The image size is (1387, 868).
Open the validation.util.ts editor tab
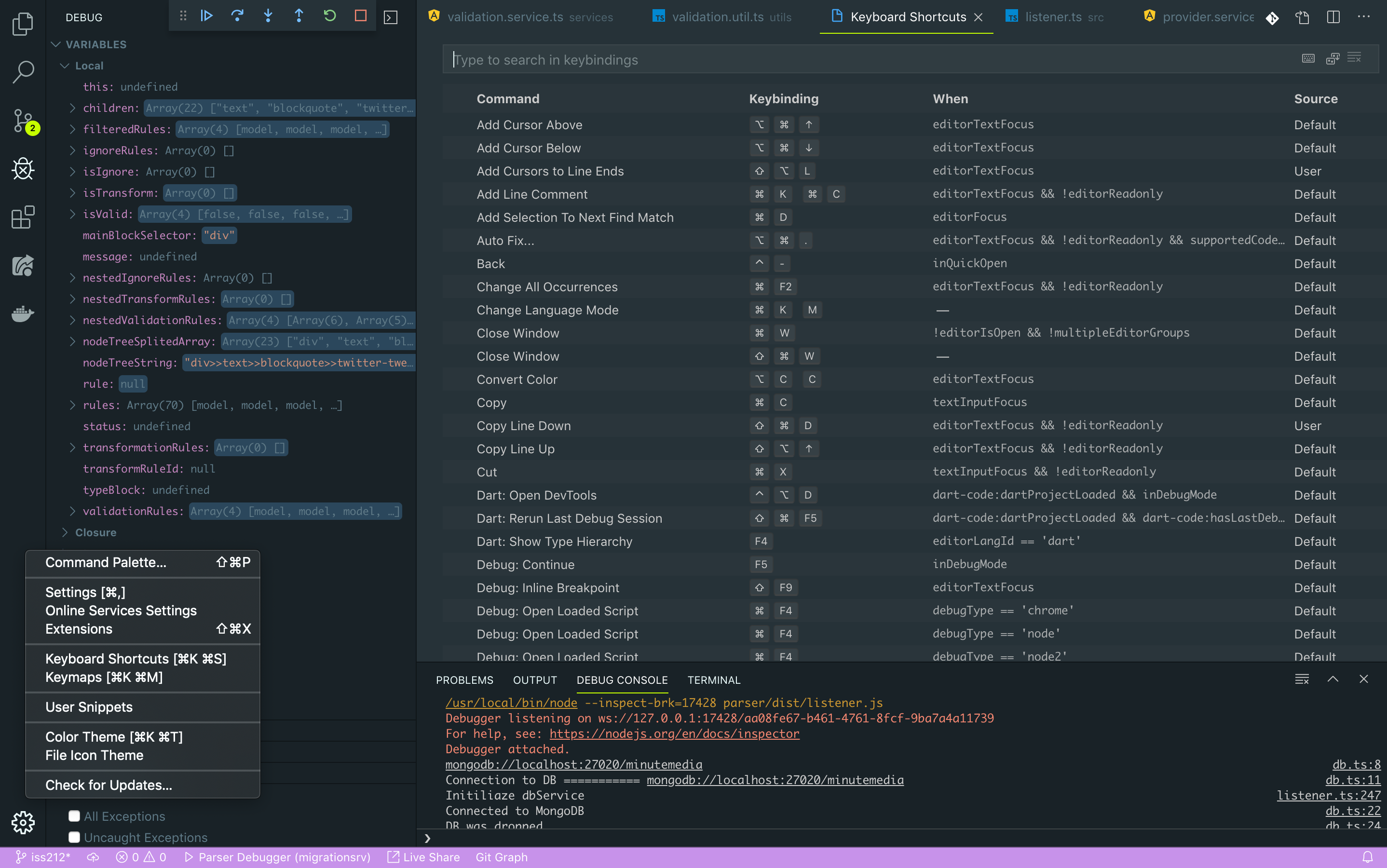pos(722,17)
